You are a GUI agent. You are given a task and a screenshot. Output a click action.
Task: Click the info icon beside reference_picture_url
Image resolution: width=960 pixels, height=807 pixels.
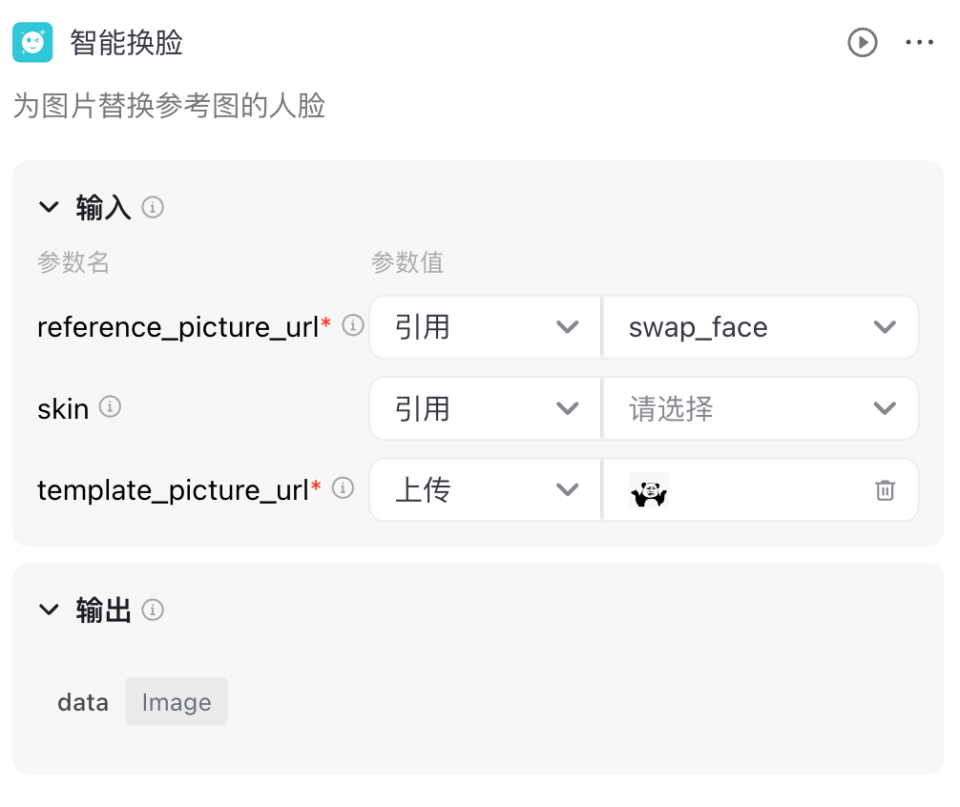click(x=351, y=324)
